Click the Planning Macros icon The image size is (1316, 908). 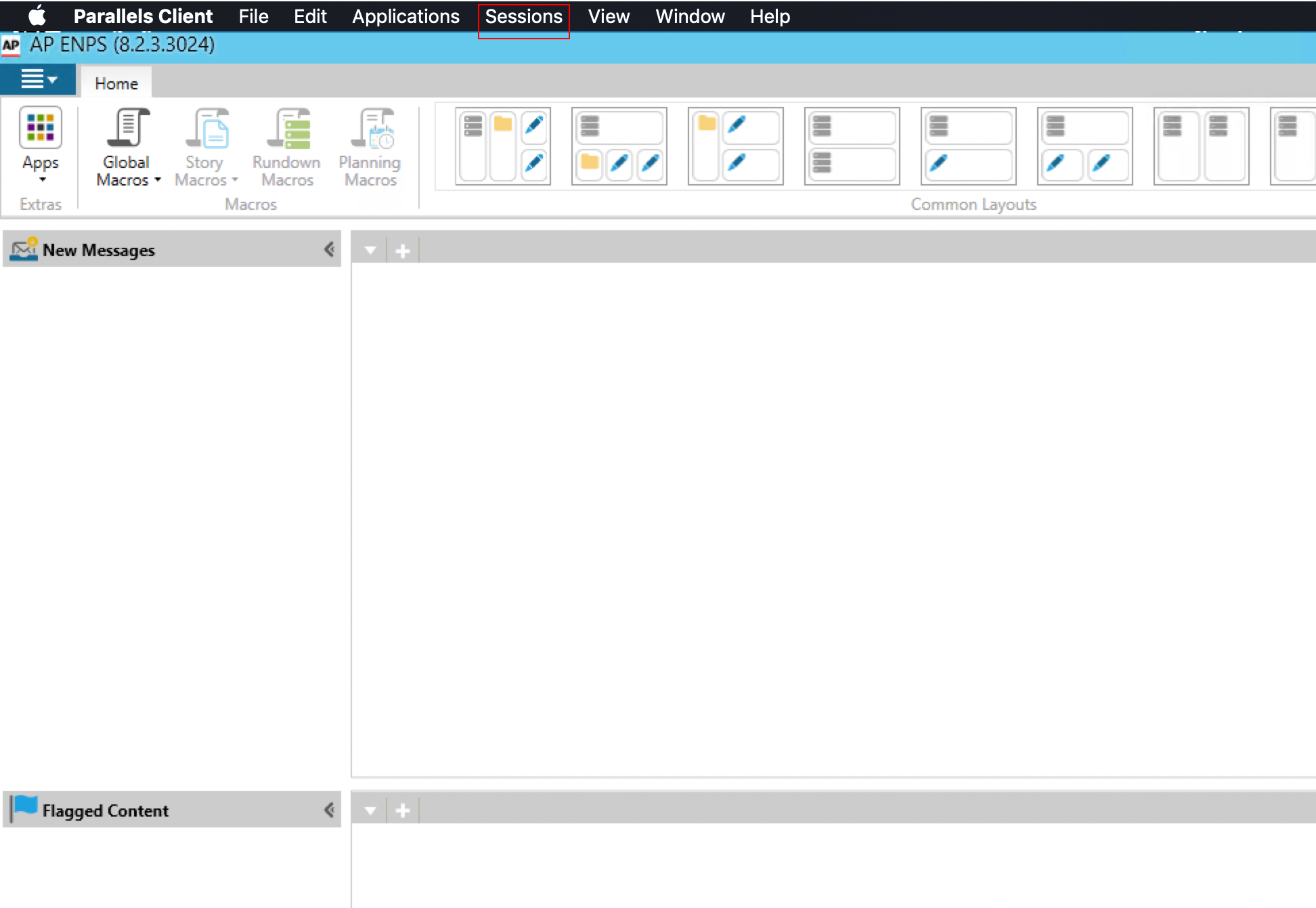372,127
